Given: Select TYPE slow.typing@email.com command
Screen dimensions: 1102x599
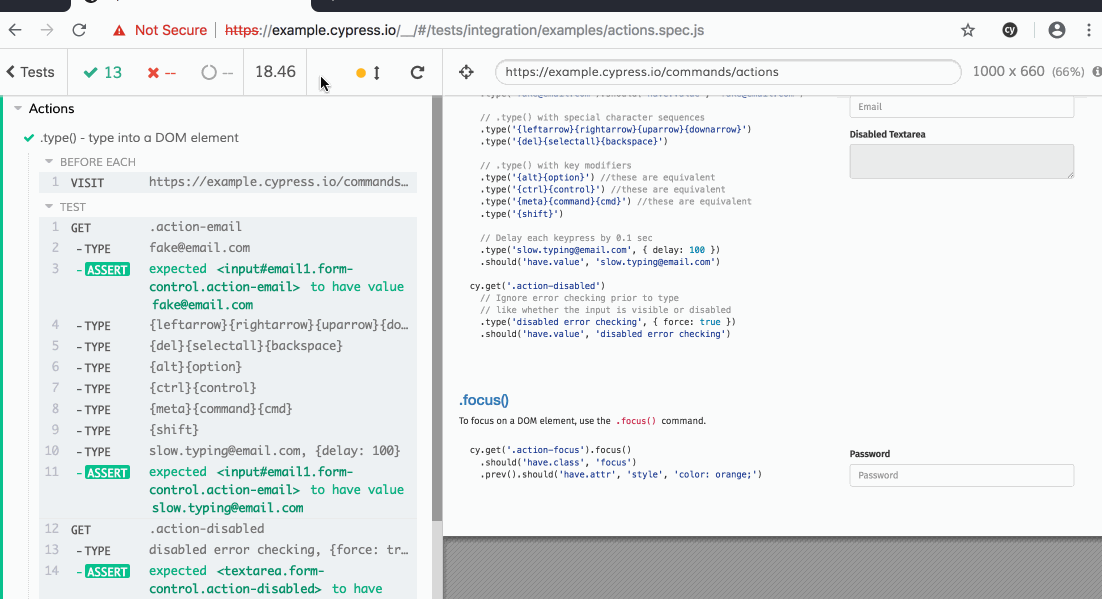Looking at the screenshot, I should (228, 451).
